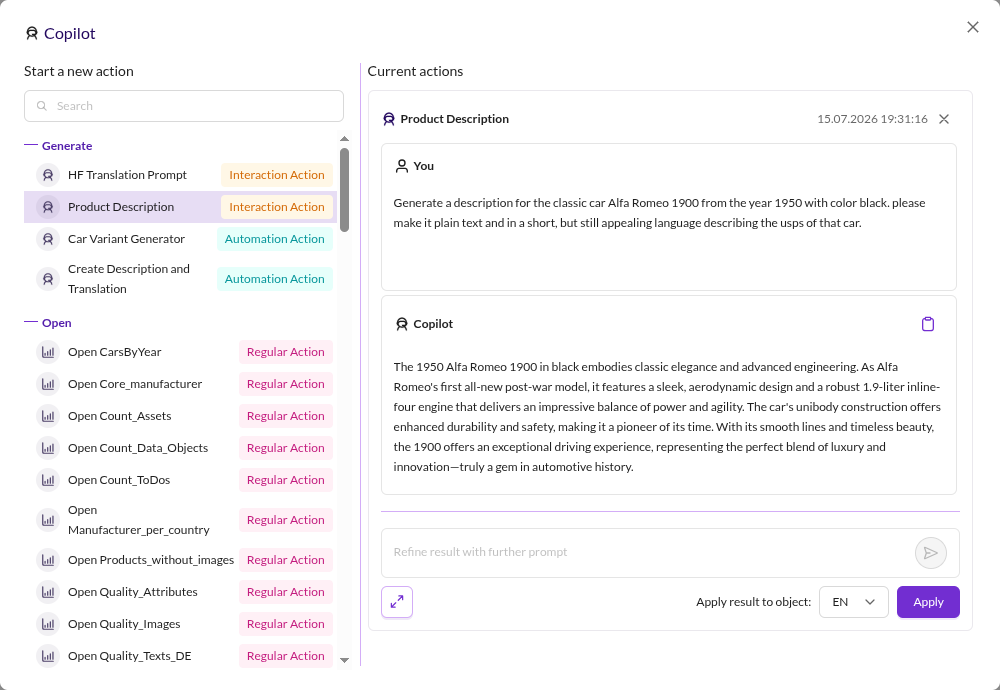Viewport: 1000px width, 690px height.
Task: Select Create Description and Translation action
Action: point(180,279)
